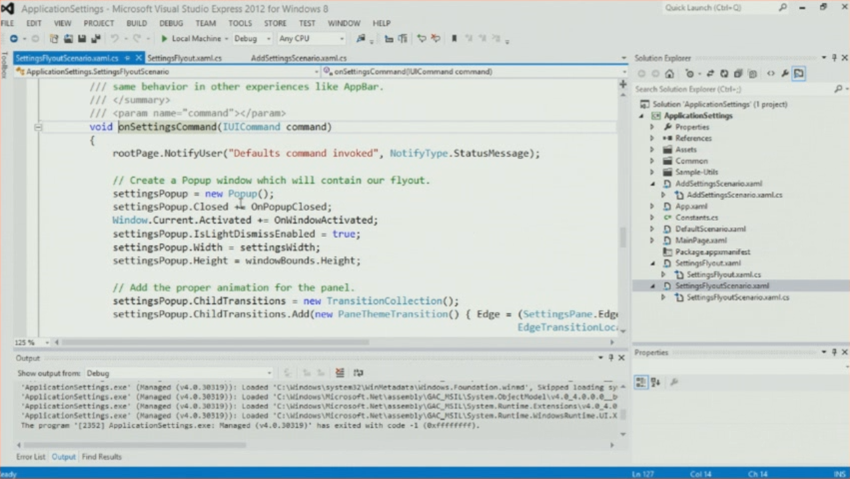Toggle Show All Files in Solution Explorer

[x=752, y=74]
